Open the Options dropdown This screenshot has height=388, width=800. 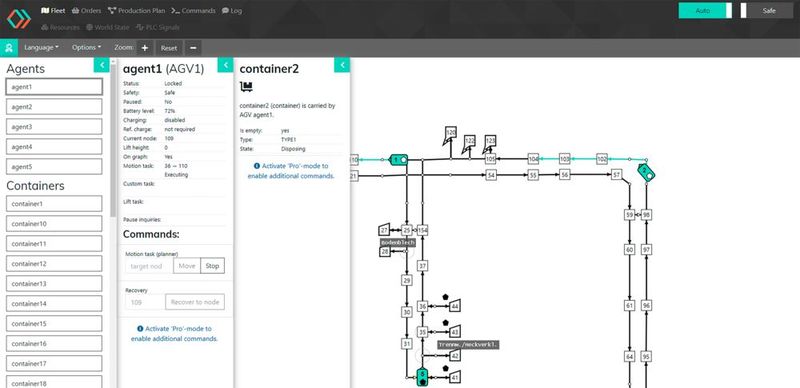(x=86, y=47)
